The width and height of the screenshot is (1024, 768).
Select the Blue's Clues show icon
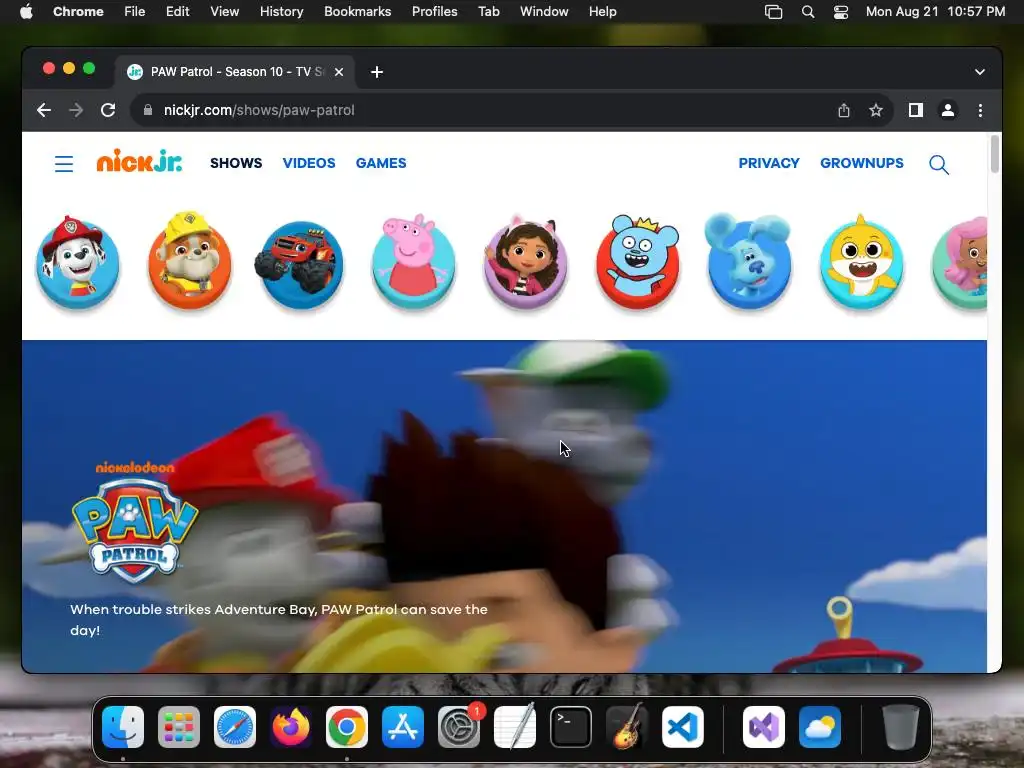(749, 261)
